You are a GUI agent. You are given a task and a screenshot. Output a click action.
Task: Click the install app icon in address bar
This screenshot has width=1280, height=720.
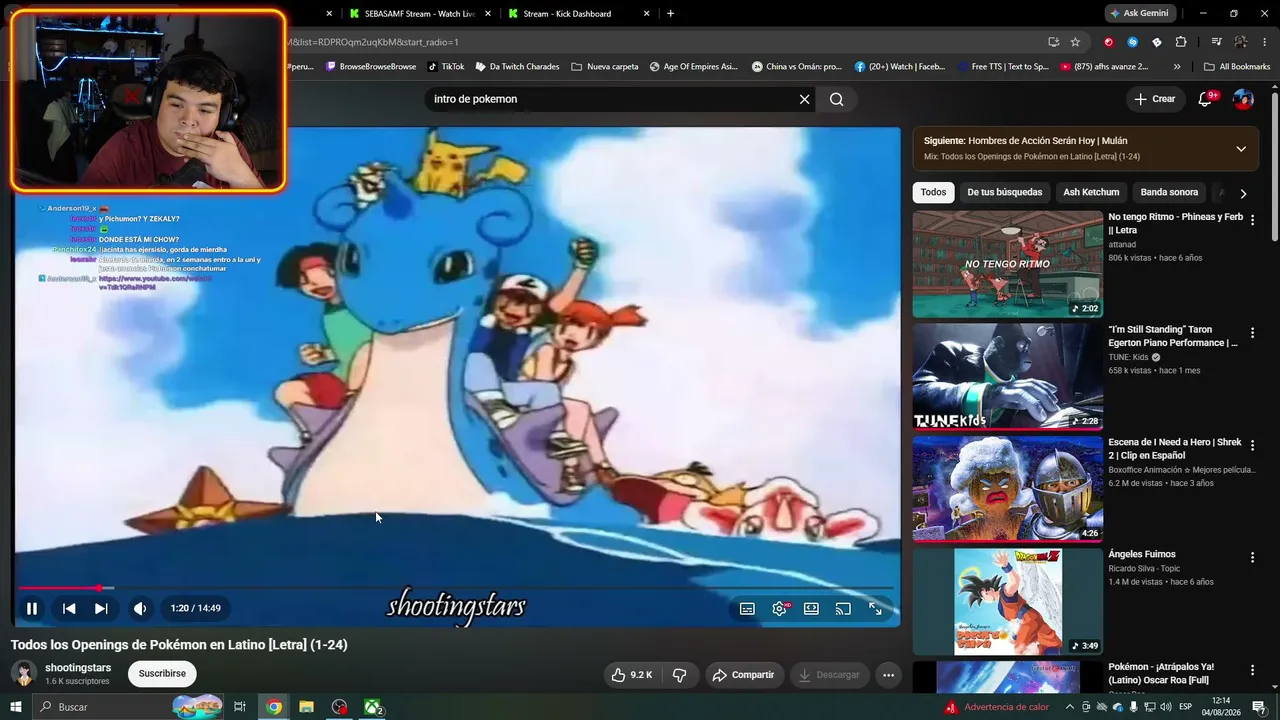[x=1053, y=42]
